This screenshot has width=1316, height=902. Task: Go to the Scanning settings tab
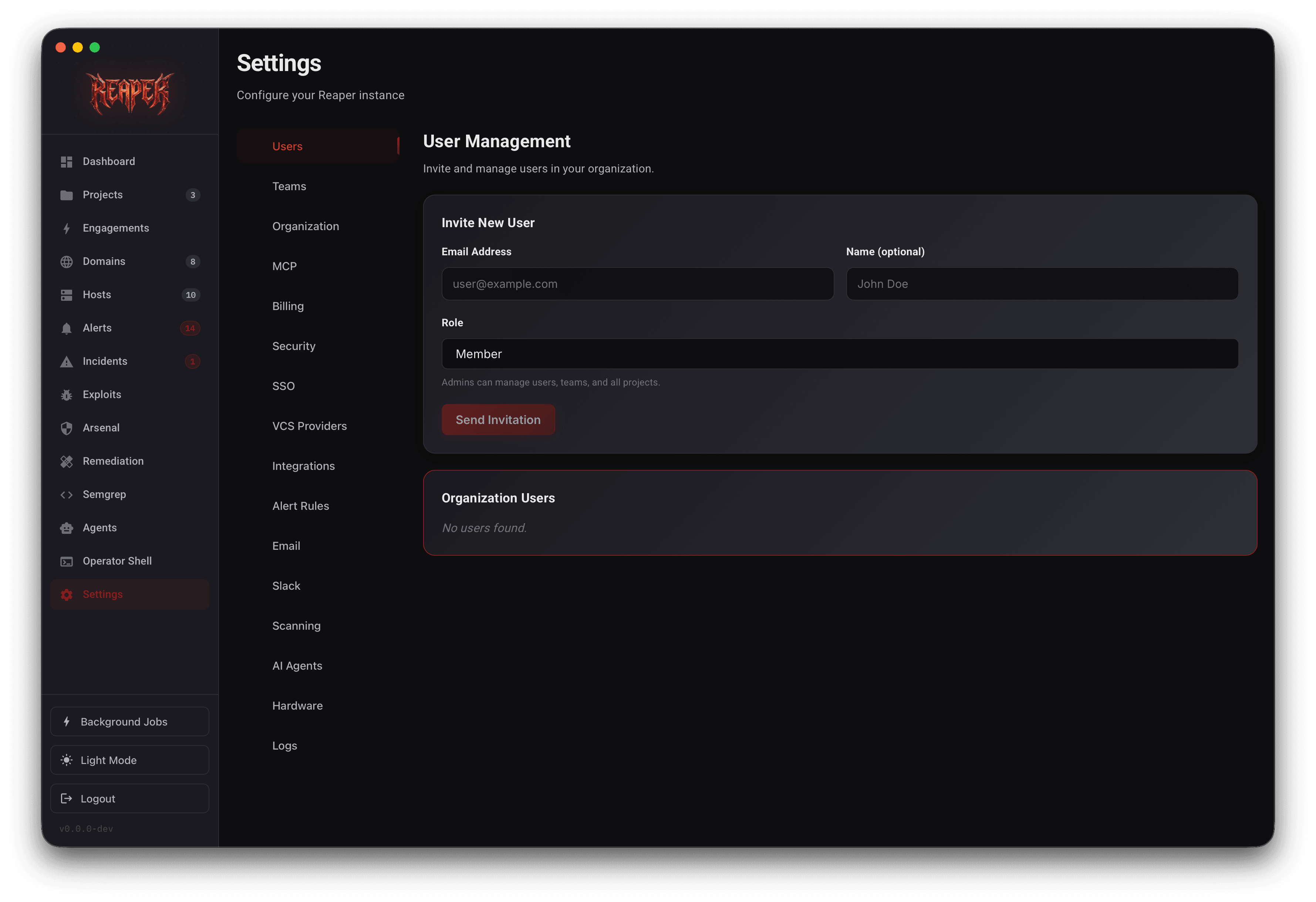click(x=318, y=626)
